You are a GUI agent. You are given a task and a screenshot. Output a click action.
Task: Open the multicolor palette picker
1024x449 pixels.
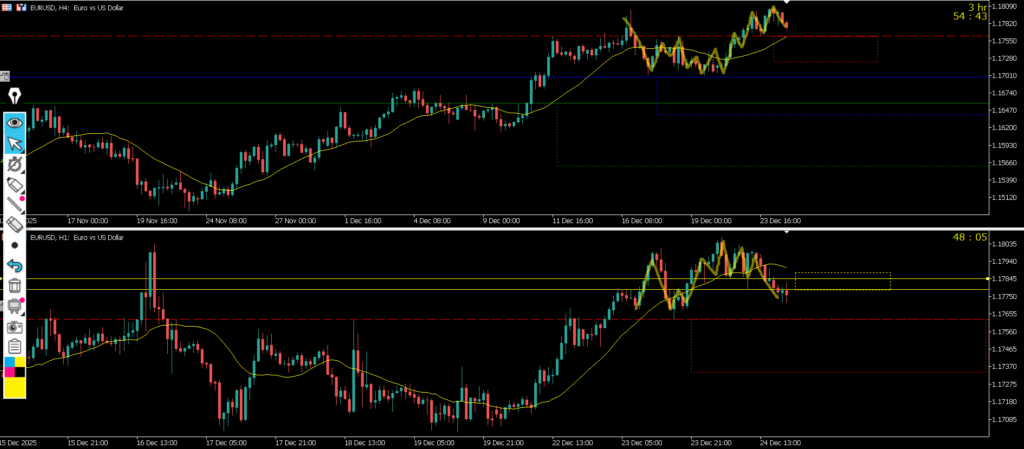point(15,366)
